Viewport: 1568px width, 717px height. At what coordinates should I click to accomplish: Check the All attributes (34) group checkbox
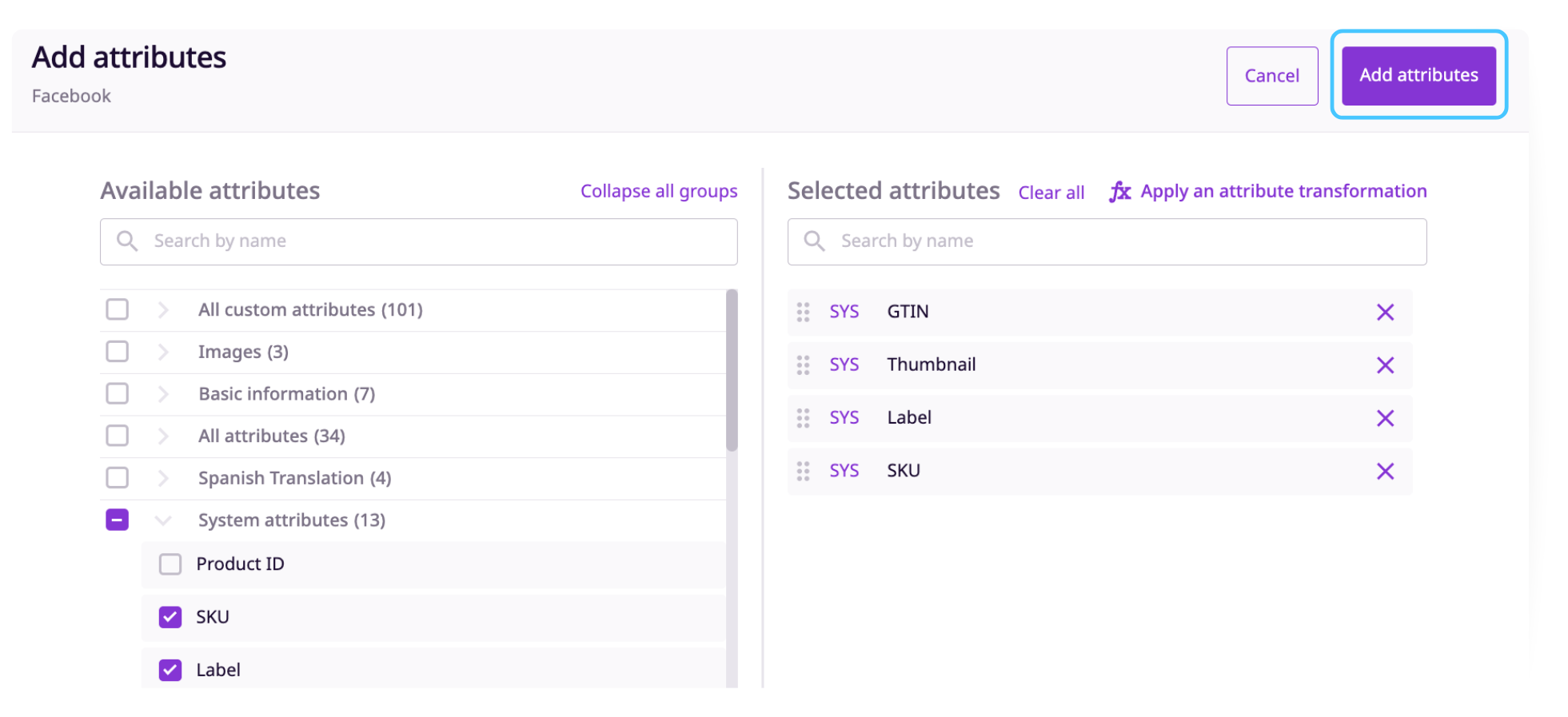[118, 436]
